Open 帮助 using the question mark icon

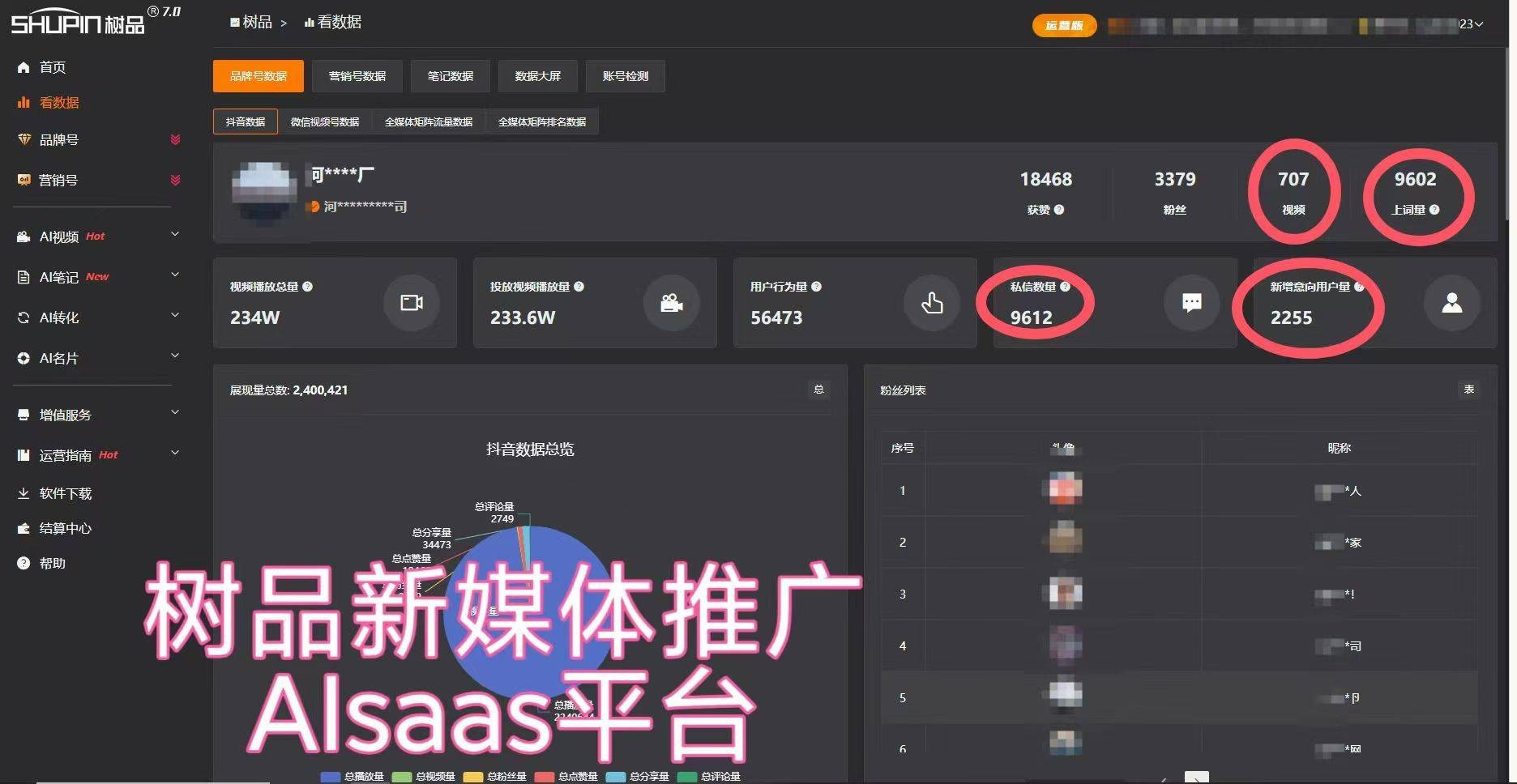[24, 563]
